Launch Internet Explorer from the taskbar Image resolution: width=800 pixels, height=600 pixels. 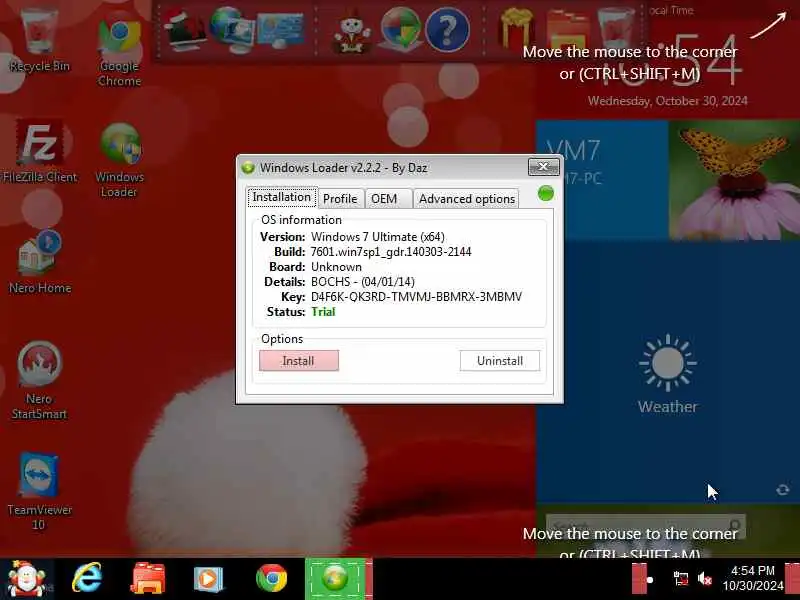pyautogui.click(x=87, y=579)
